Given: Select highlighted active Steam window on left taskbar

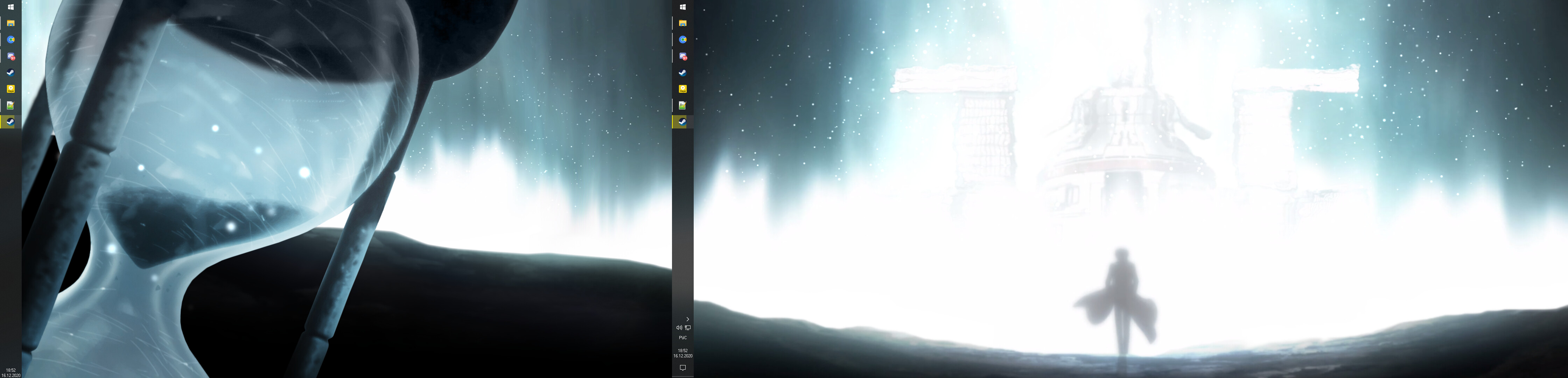Looking at the screenshot, I should pos(11,122).
